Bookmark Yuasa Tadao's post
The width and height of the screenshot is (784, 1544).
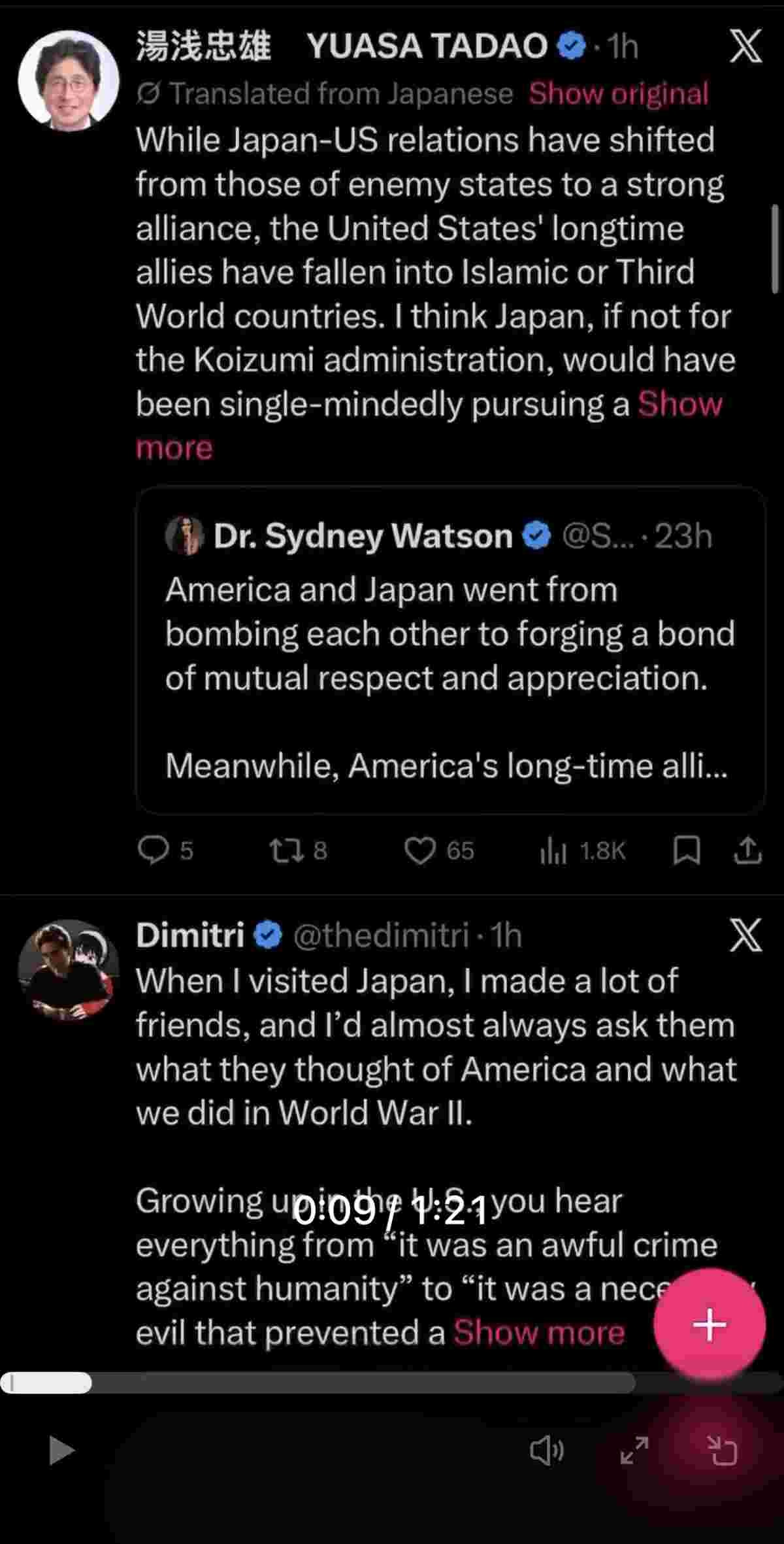pyautogui.click(x=687, y=850)
